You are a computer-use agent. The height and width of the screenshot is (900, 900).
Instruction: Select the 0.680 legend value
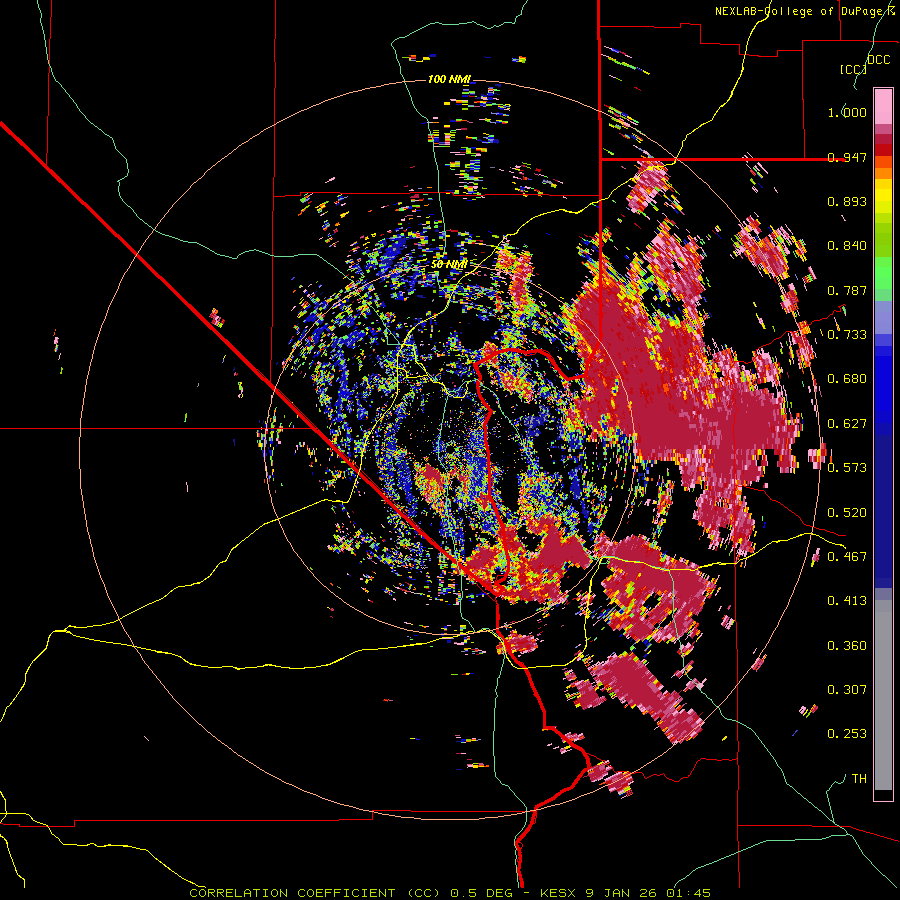coord(847,379)
